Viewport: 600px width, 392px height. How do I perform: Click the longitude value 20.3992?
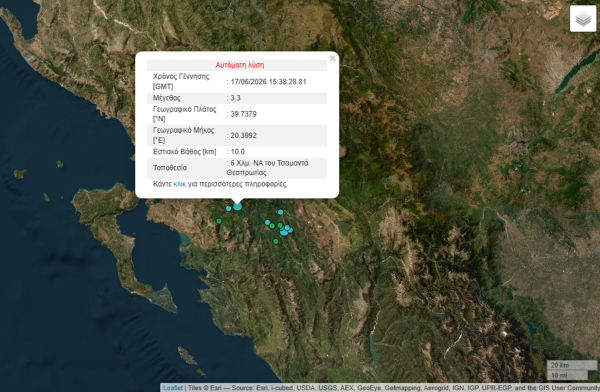click(243, 136)
